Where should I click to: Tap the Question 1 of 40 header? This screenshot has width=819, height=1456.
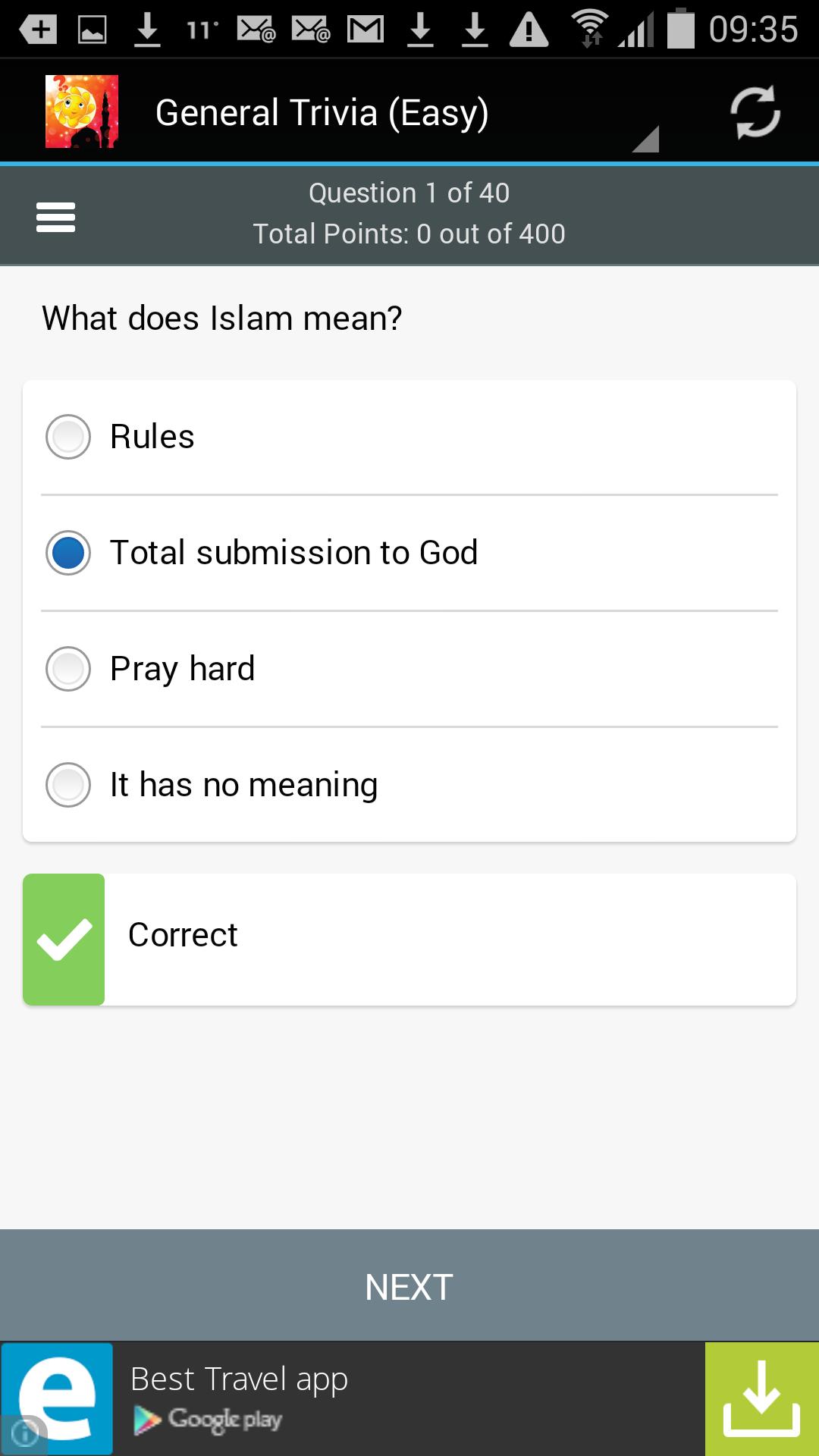click(409, 193)
